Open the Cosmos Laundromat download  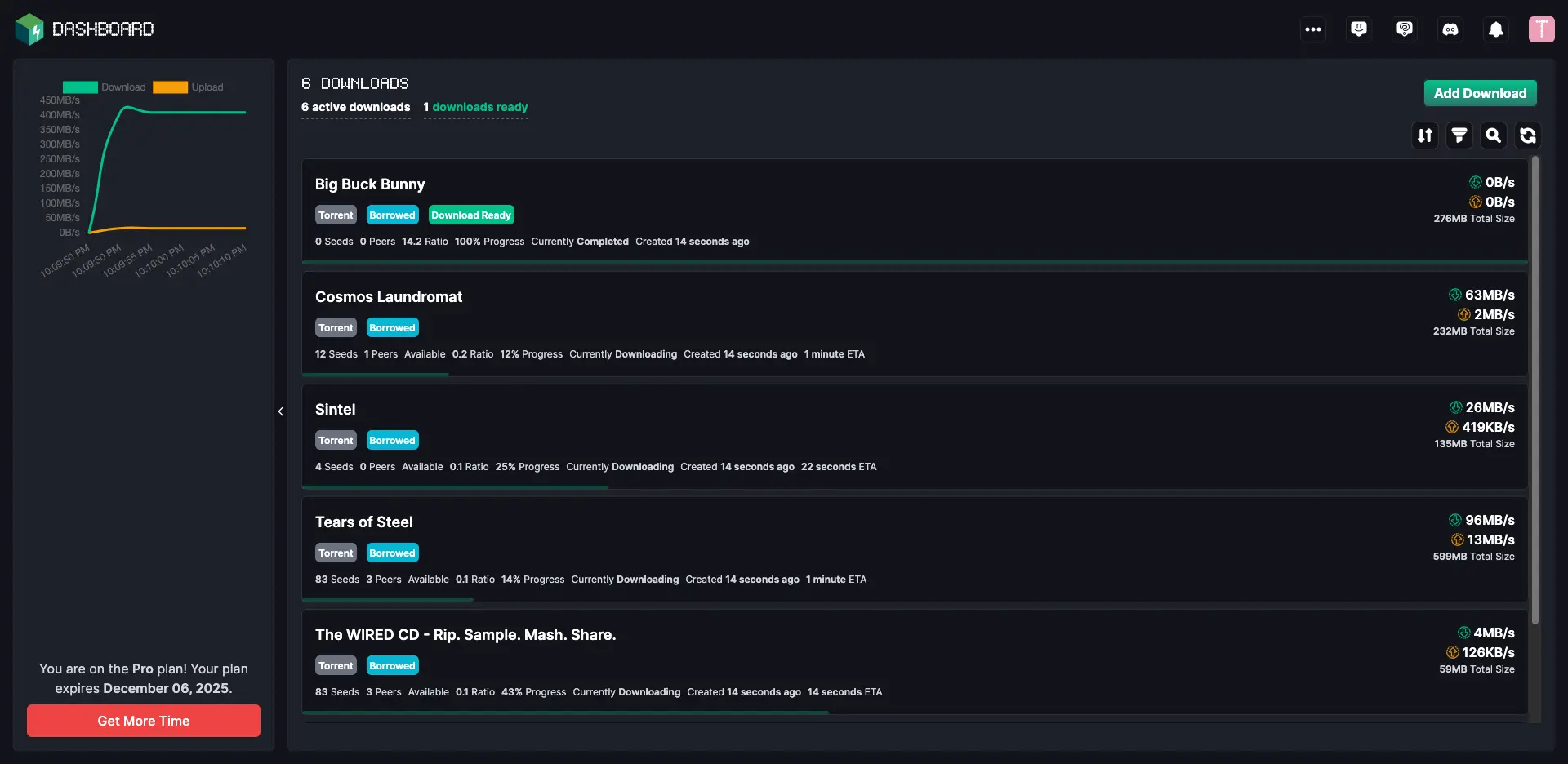coord(915,323)
